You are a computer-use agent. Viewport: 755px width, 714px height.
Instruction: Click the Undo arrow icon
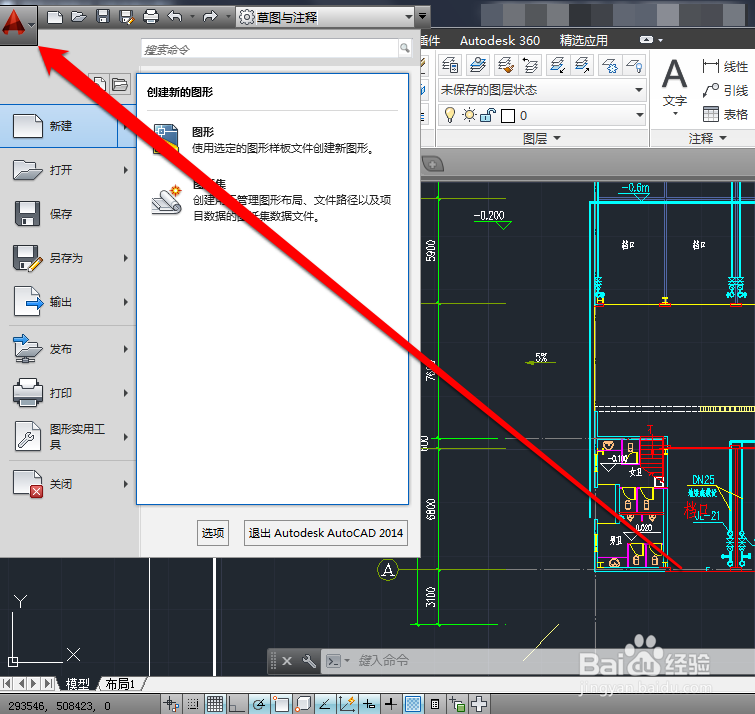(x=175, y=17)
